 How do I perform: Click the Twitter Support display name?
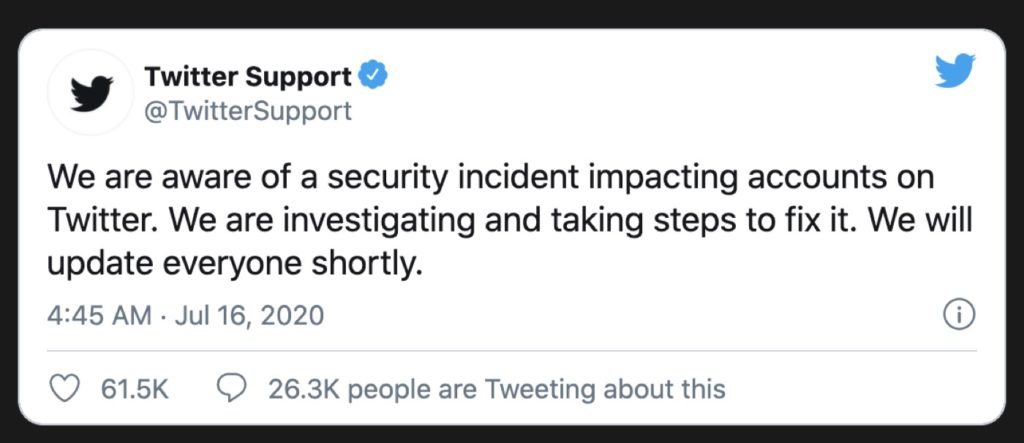248,76
